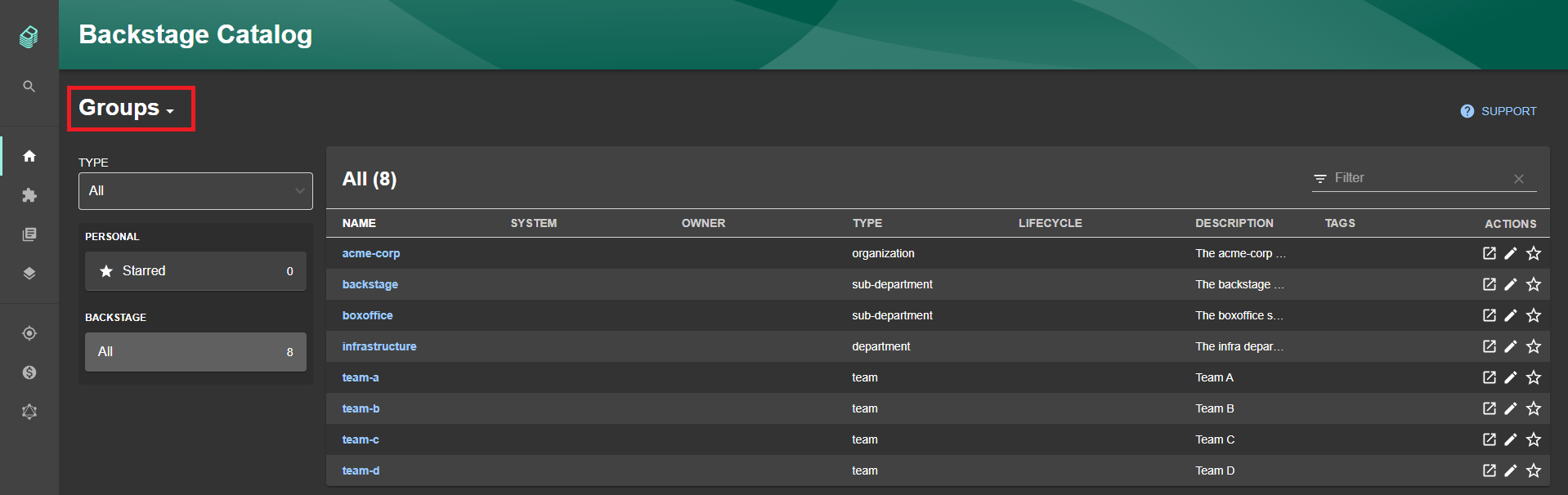Clear the table filter with X
The height and width of the screenshot is (495, 1568).
tap(1518, 179)
